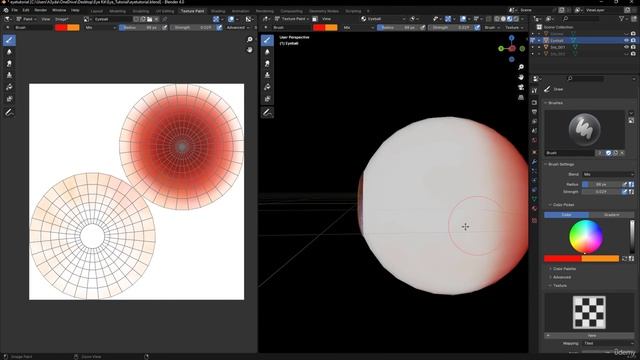Open the Blend mode dropdown in Brush Settings
This screenshot has width=640, height=360.
[608, 174]
